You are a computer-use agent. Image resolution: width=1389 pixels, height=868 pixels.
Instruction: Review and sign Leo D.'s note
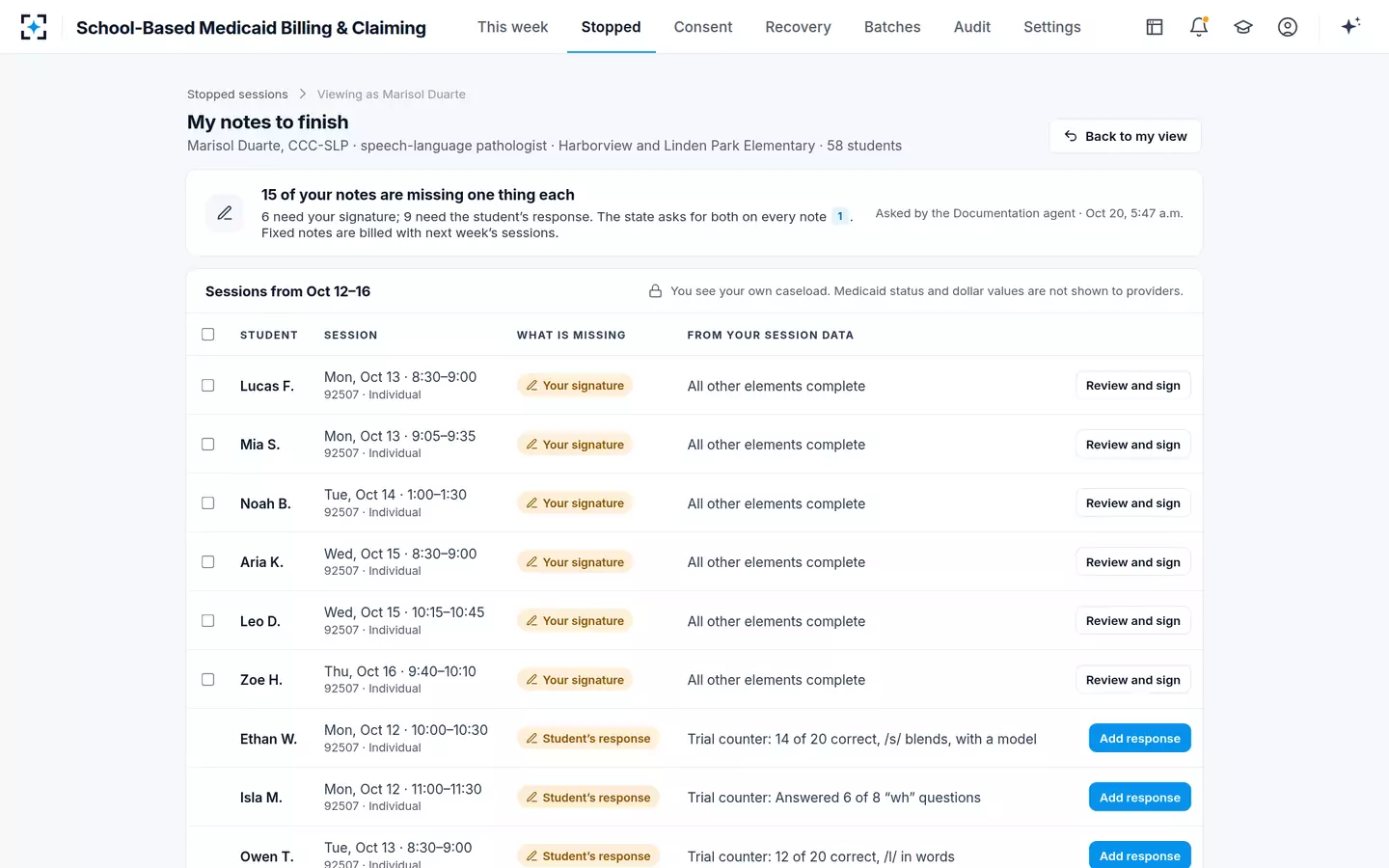tap(1132, 621)
